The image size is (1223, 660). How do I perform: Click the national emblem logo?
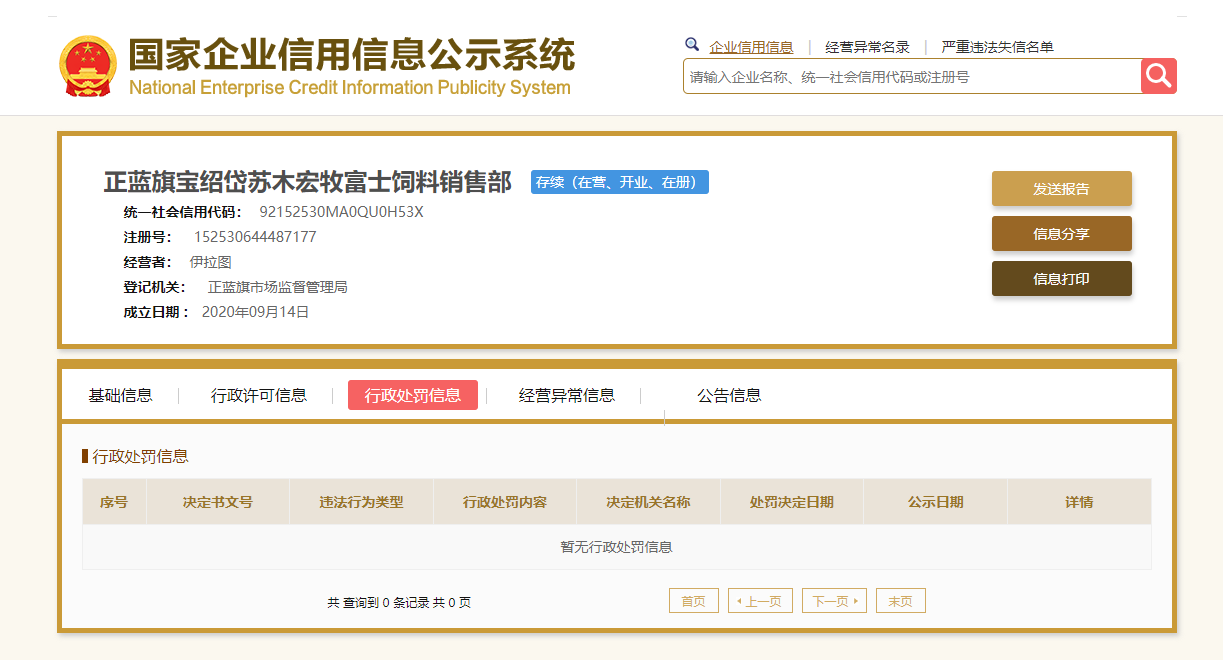tap(88, 66)
